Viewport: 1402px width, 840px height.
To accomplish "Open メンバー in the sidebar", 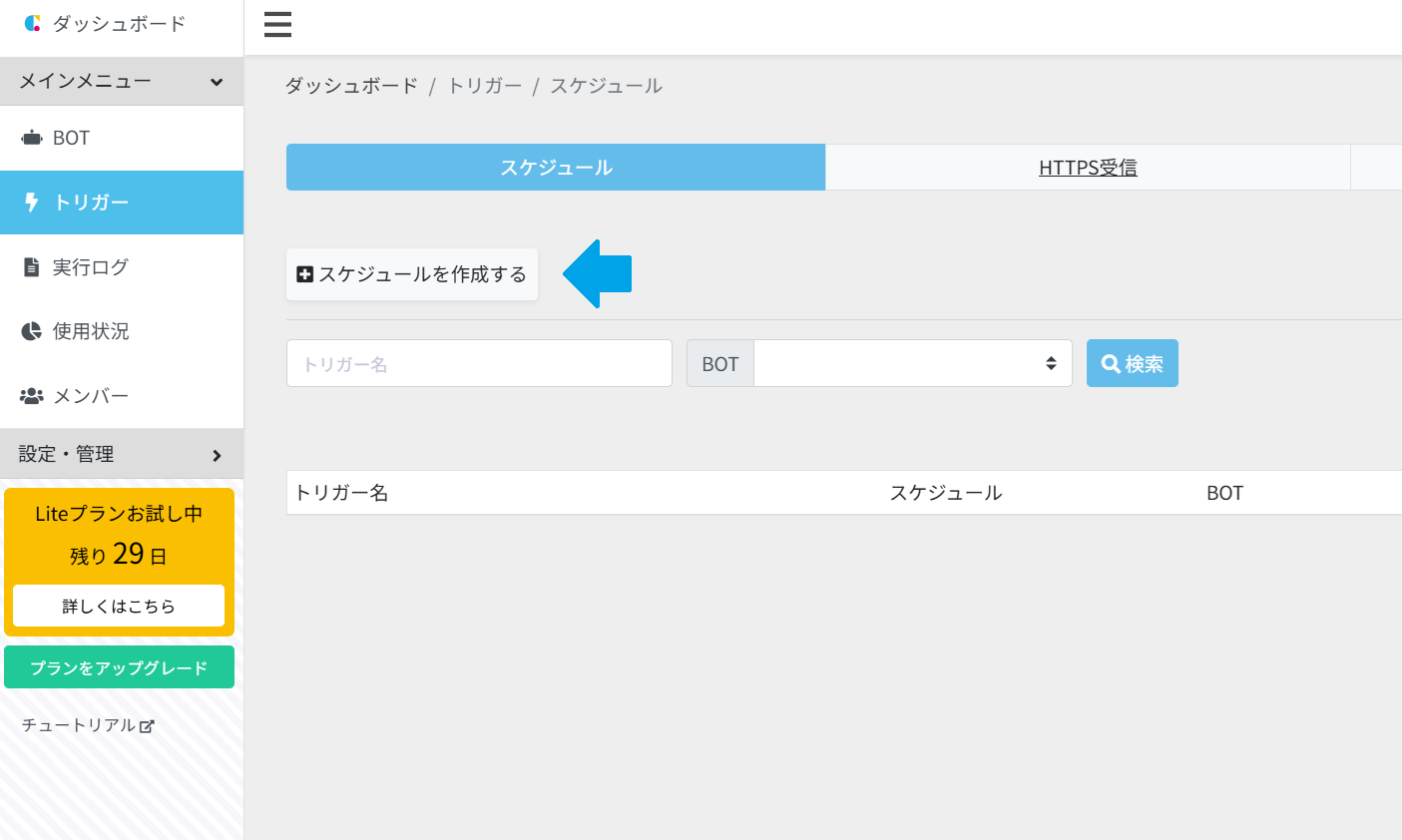I will pos(122,396).
